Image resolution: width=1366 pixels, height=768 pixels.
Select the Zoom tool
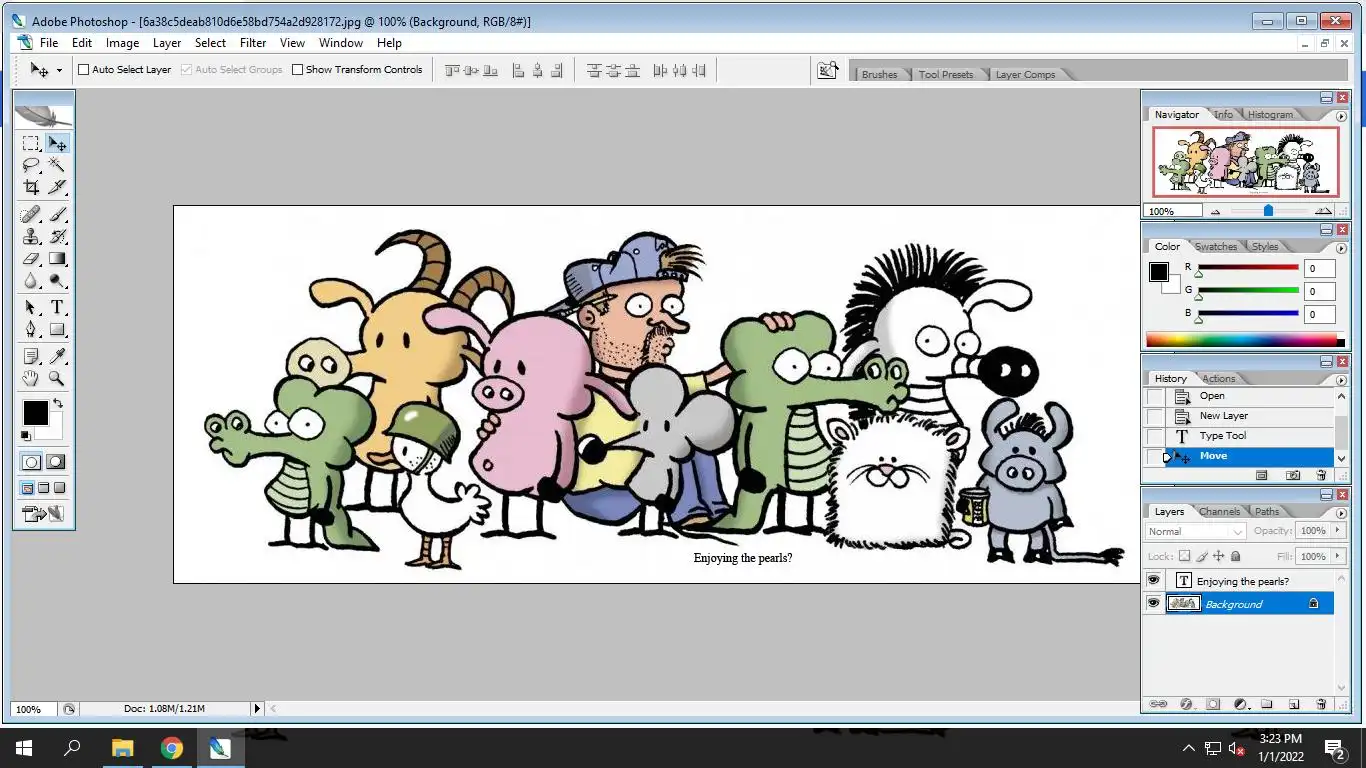(x=57, y=378)
